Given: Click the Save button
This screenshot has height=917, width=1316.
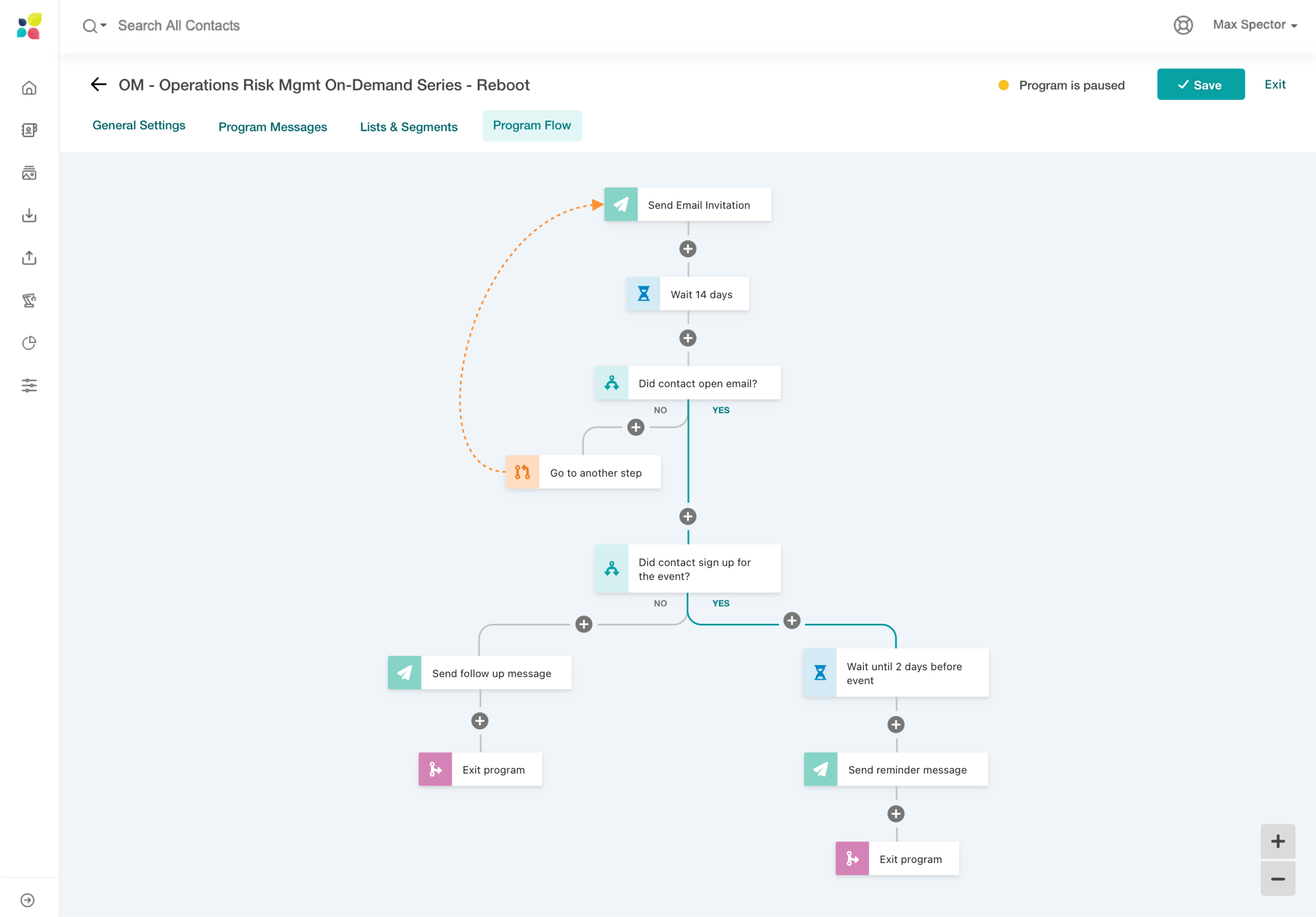Looking at the screenshot, I should 1200,85.
